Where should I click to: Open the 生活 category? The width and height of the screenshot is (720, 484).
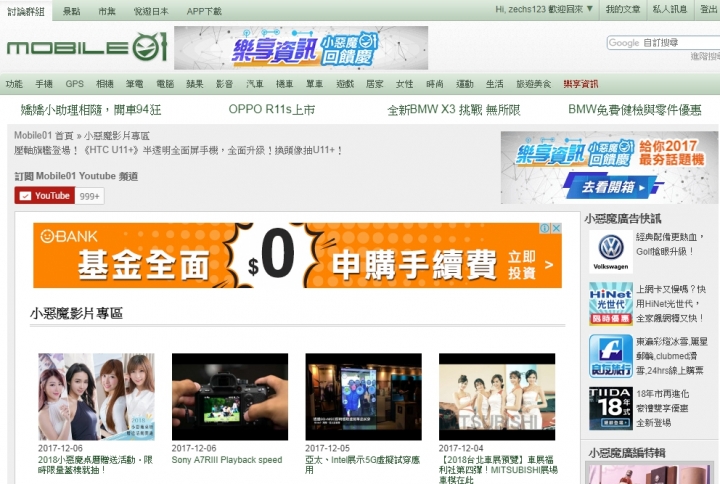point(495,84)
